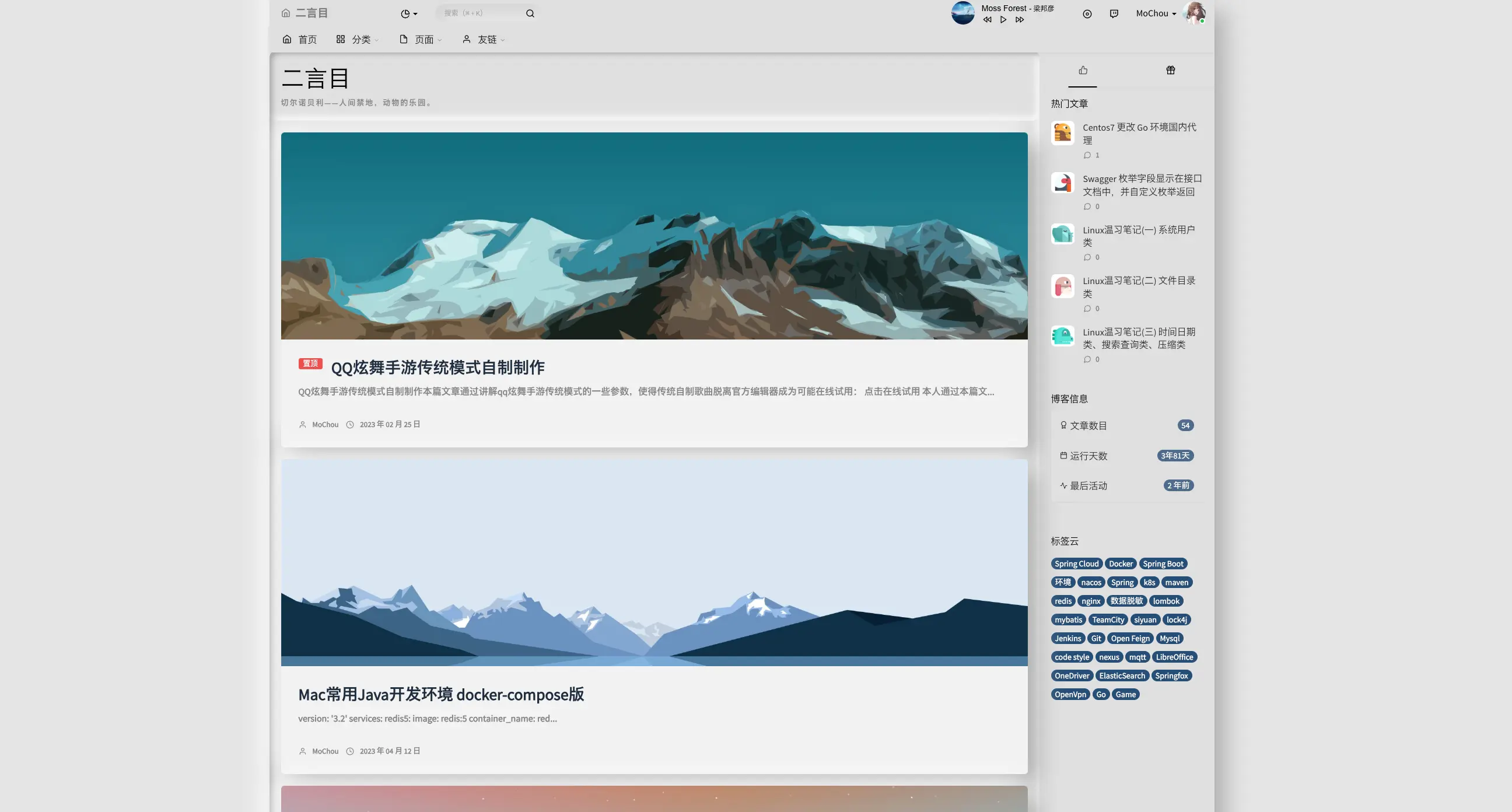Select the Game tag

tap(1125, 695)
